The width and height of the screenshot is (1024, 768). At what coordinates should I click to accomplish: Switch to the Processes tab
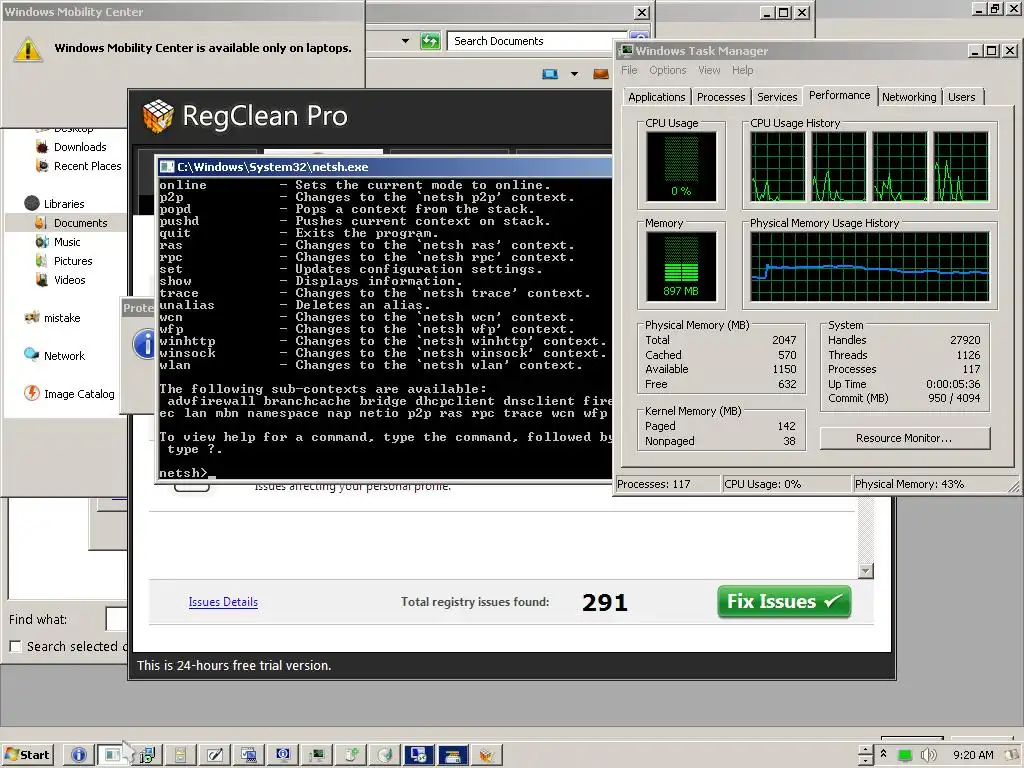[x=721, y=97]
